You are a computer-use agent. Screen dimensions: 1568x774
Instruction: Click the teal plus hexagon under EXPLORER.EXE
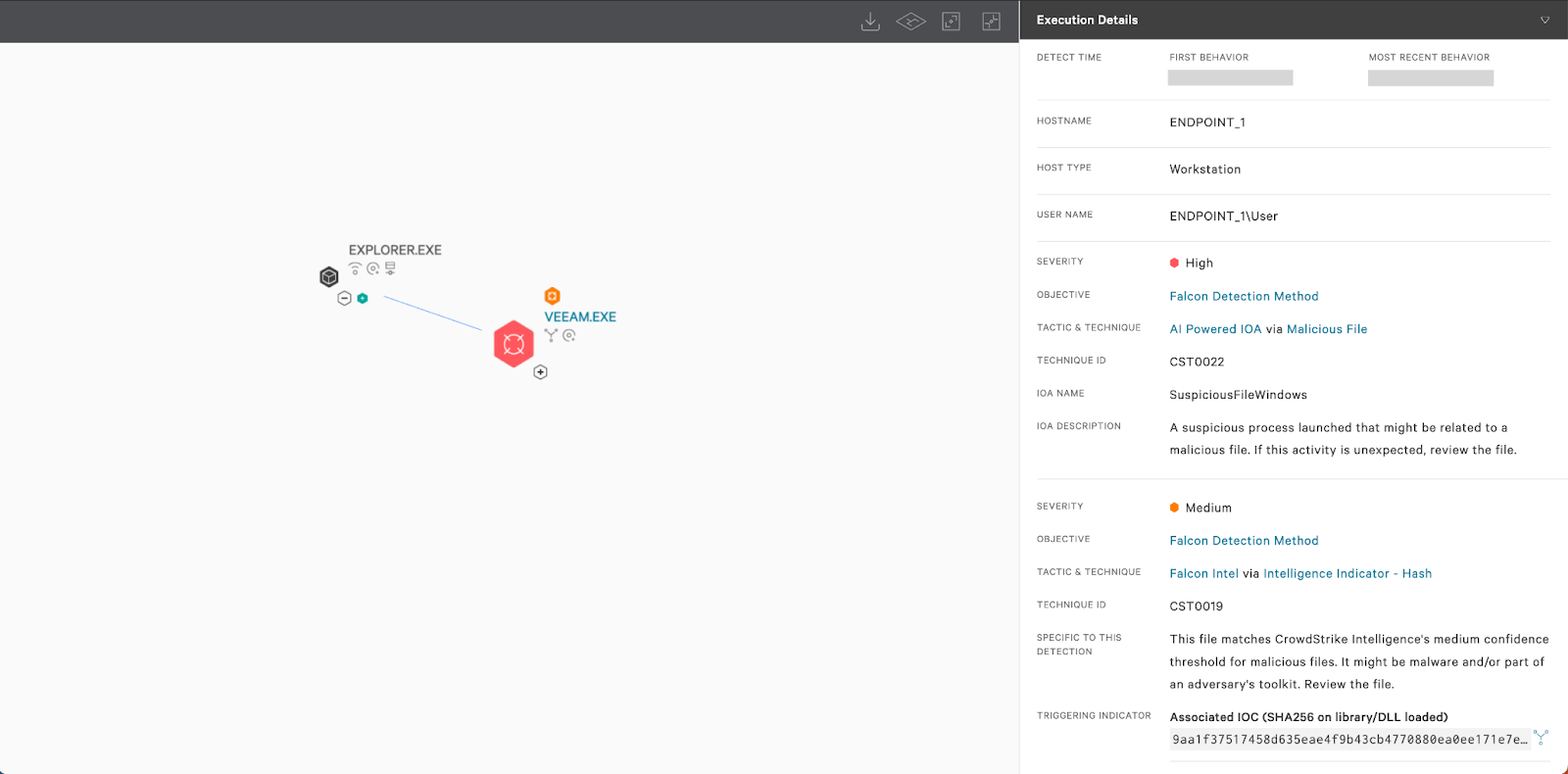coord(363,298)
